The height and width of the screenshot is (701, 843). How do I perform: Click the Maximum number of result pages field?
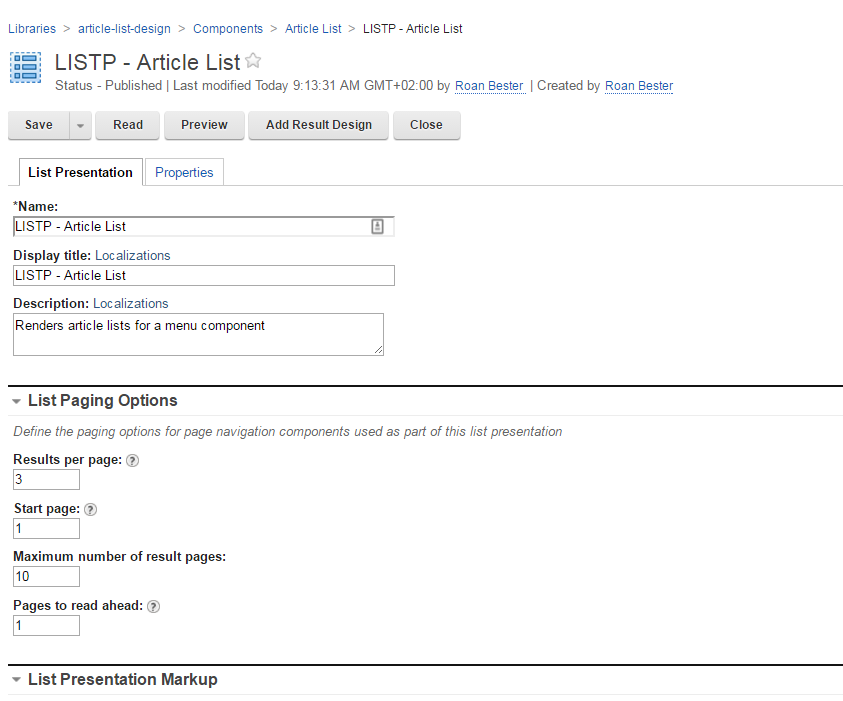click(46, 577)
